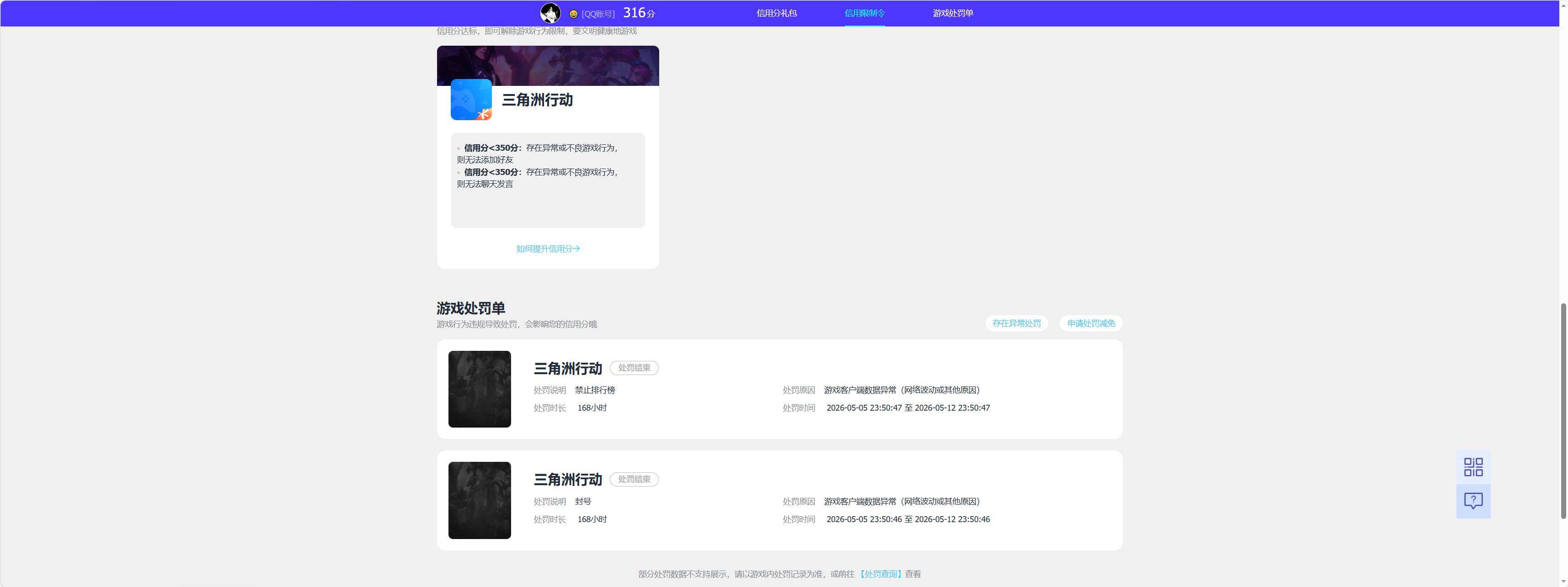Click the vertical page scrollbar
This screenshot has width=1568, height=587.
point(1563,411)
